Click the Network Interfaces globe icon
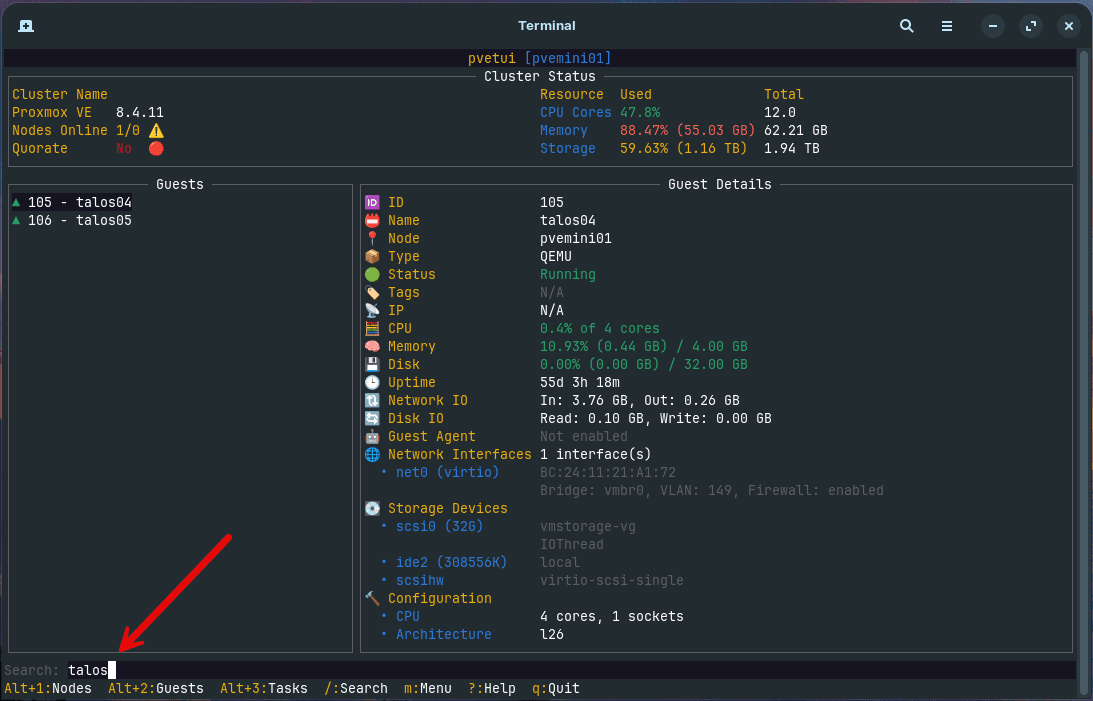 coord(372,454)
